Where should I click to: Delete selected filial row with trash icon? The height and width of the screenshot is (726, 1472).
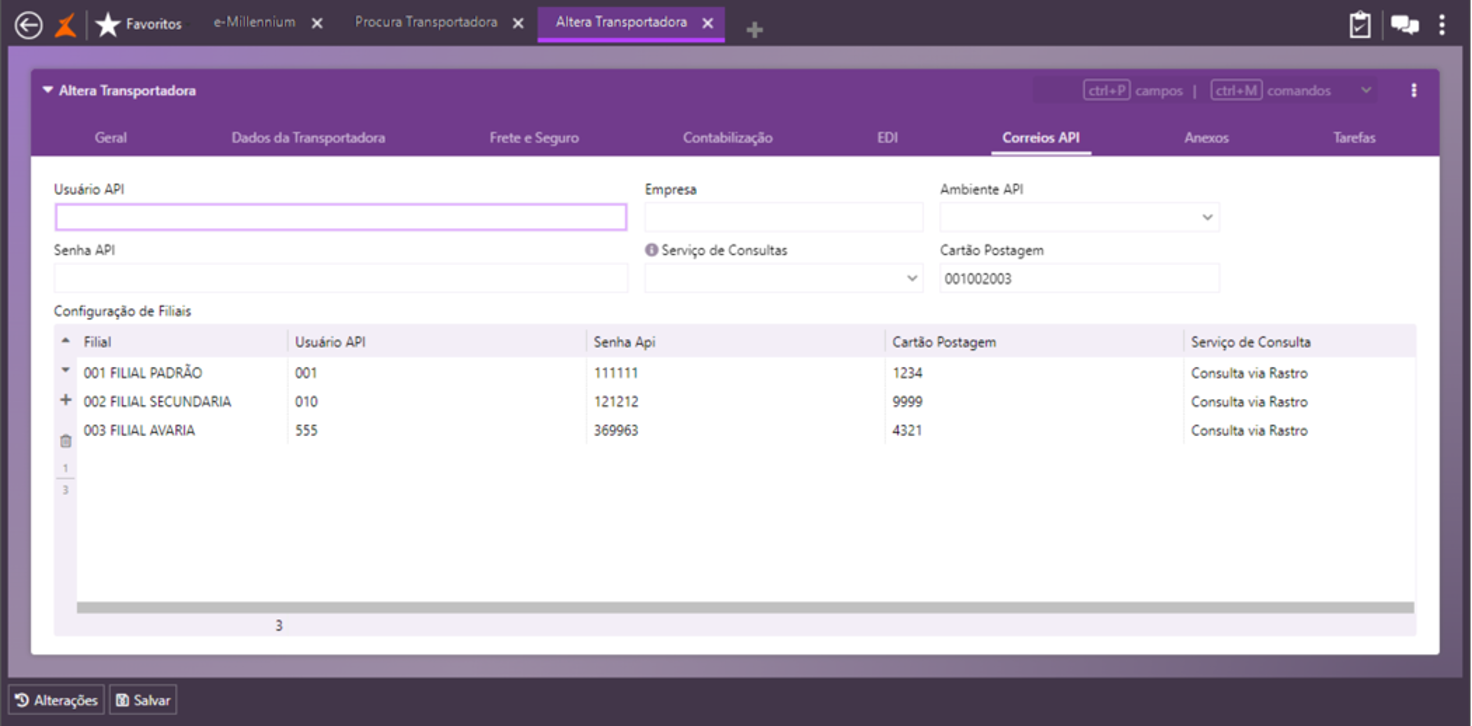pos(66,441)
